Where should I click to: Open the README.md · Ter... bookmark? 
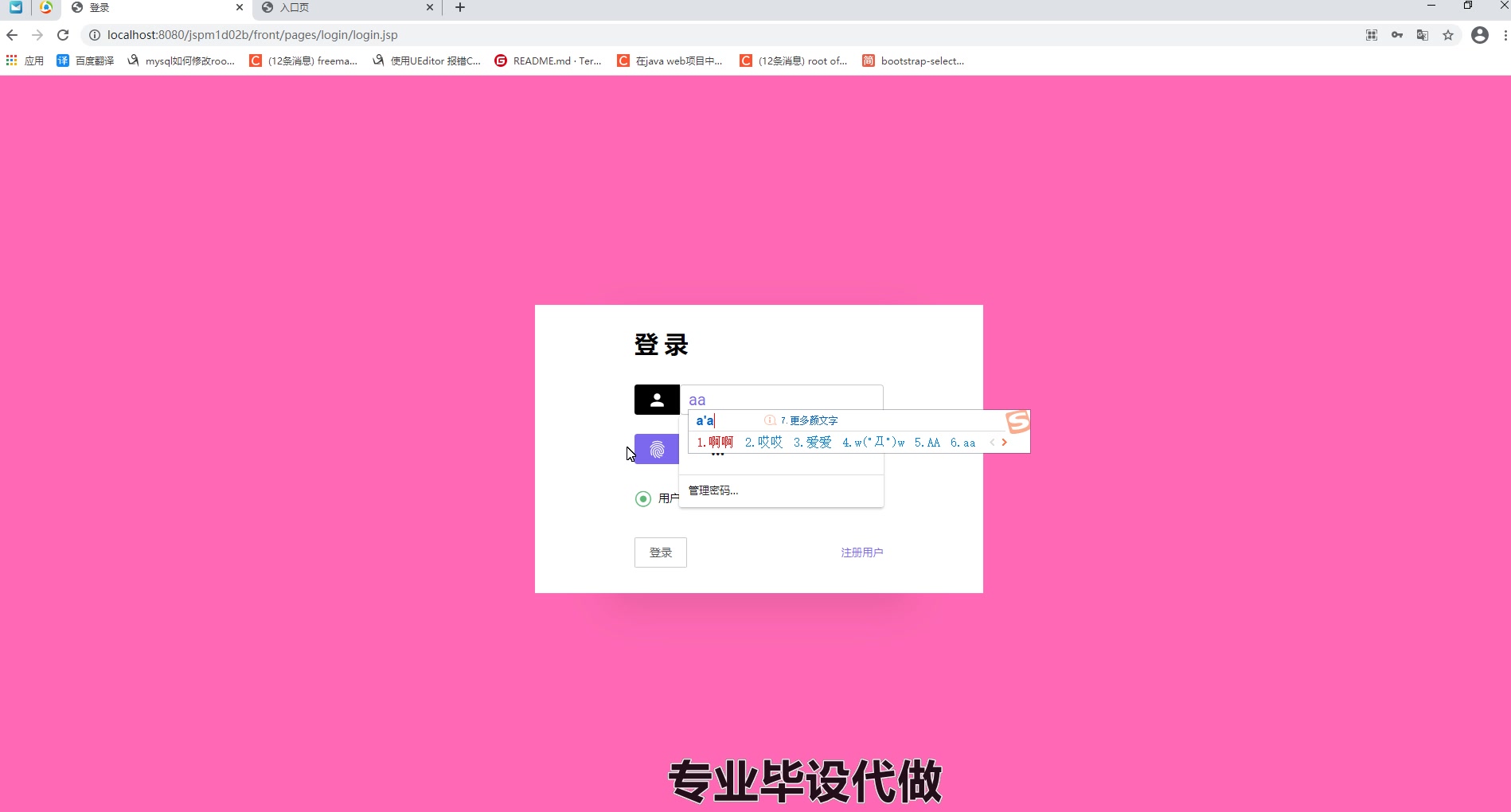(548, 61)
